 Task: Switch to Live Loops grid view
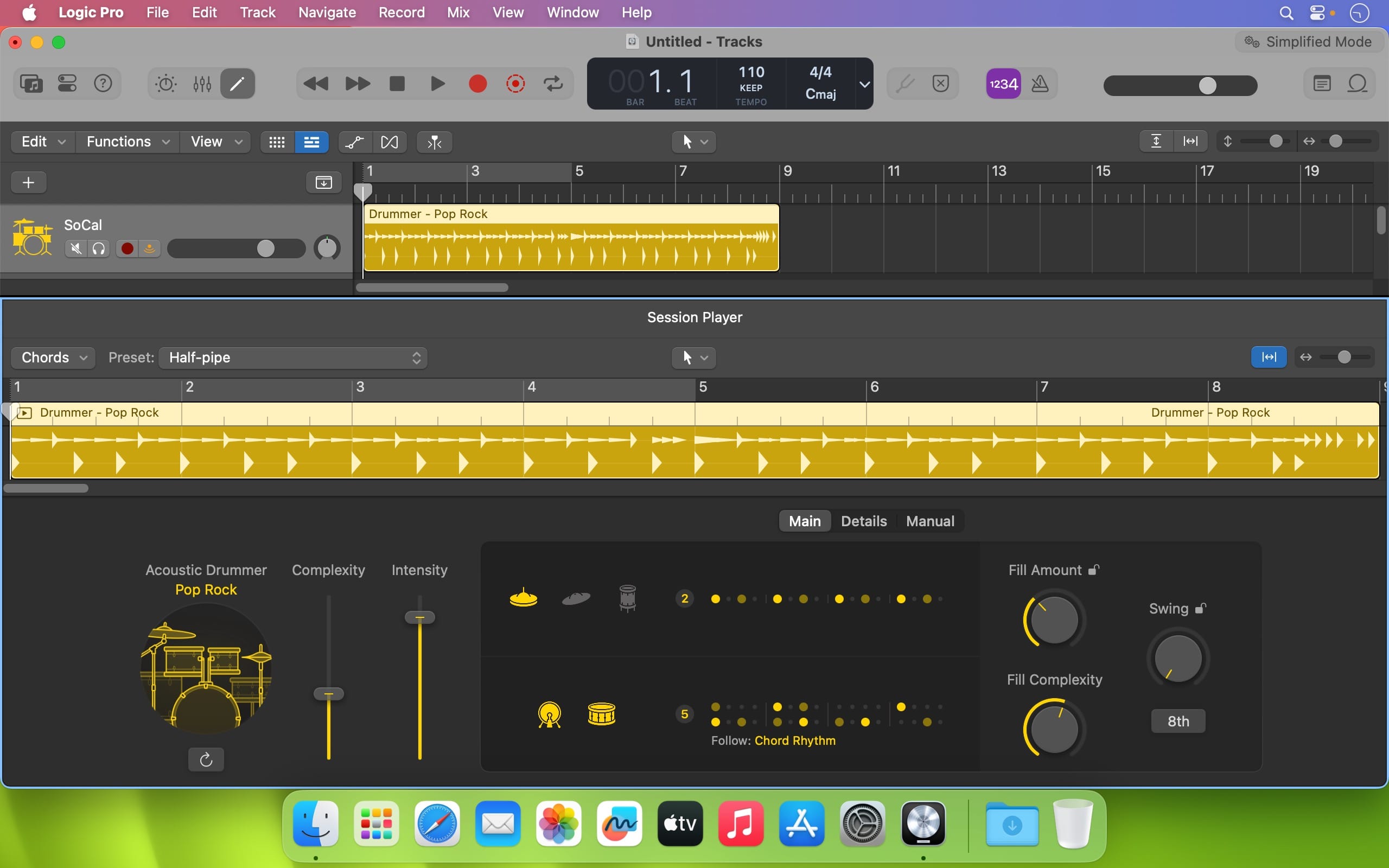(x=277, y=142)
